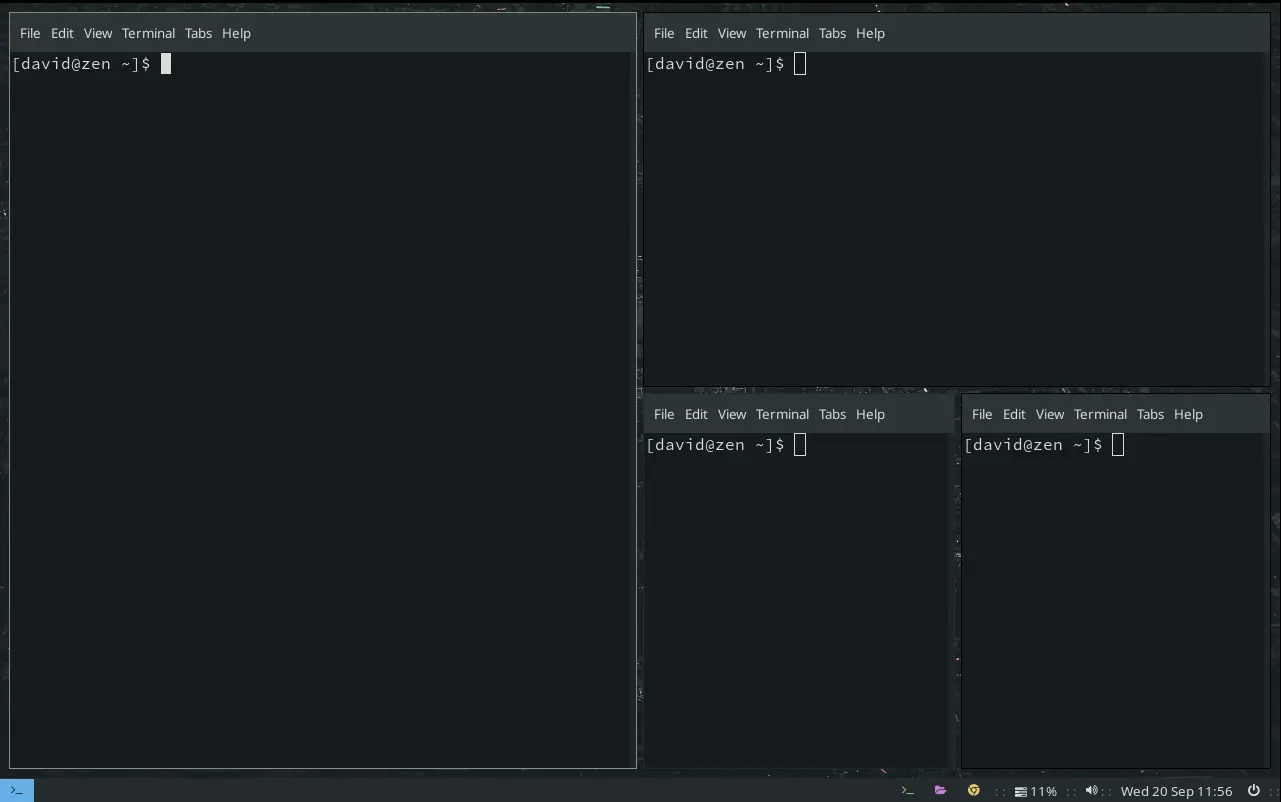This screenshot has width=1281, height=802.
Task: Open Terminal menu in the bottom-right terminal
Action: [x=1101, y=414]
